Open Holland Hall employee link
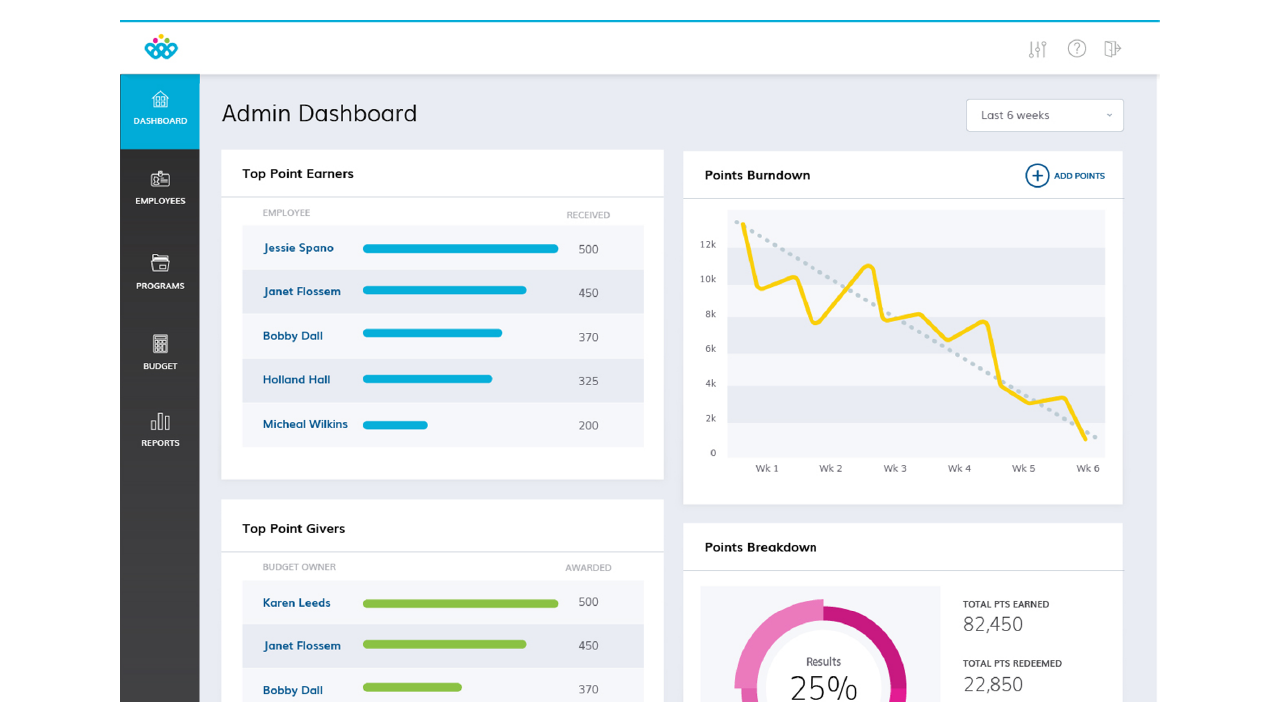The image size is (1280, 721). coord(296,380)
